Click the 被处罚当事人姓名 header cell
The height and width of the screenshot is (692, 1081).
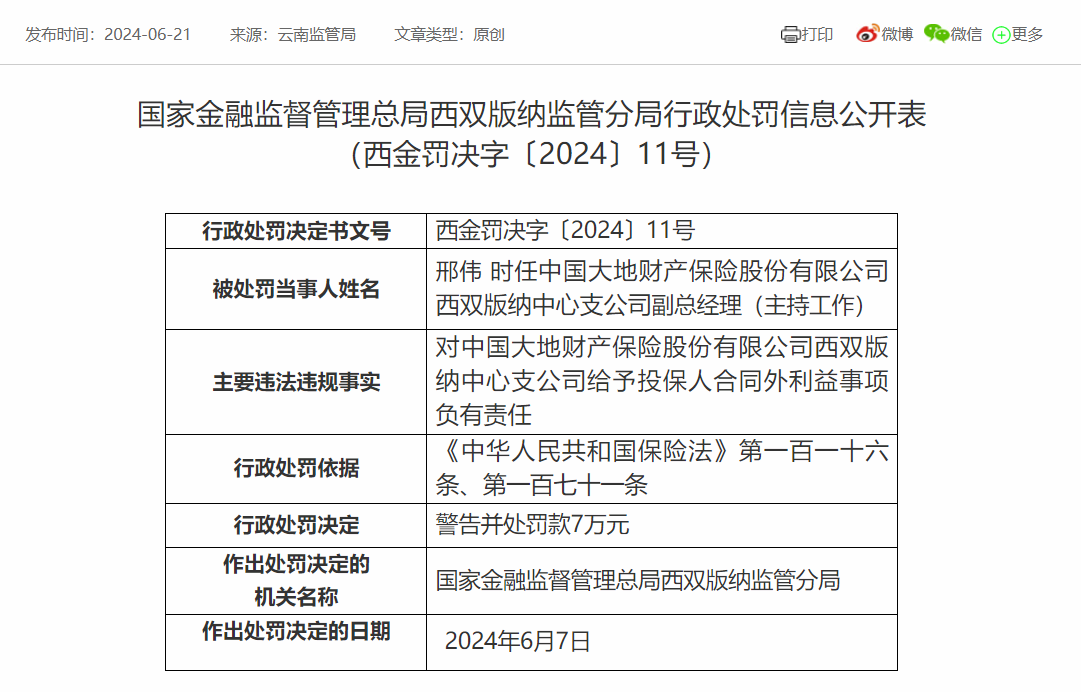point(296,289)
